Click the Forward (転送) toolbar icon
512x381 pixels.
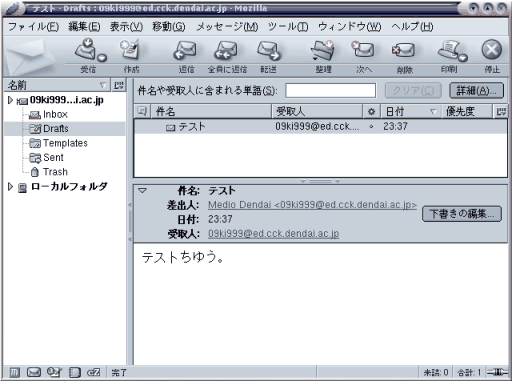click(268, 50)
